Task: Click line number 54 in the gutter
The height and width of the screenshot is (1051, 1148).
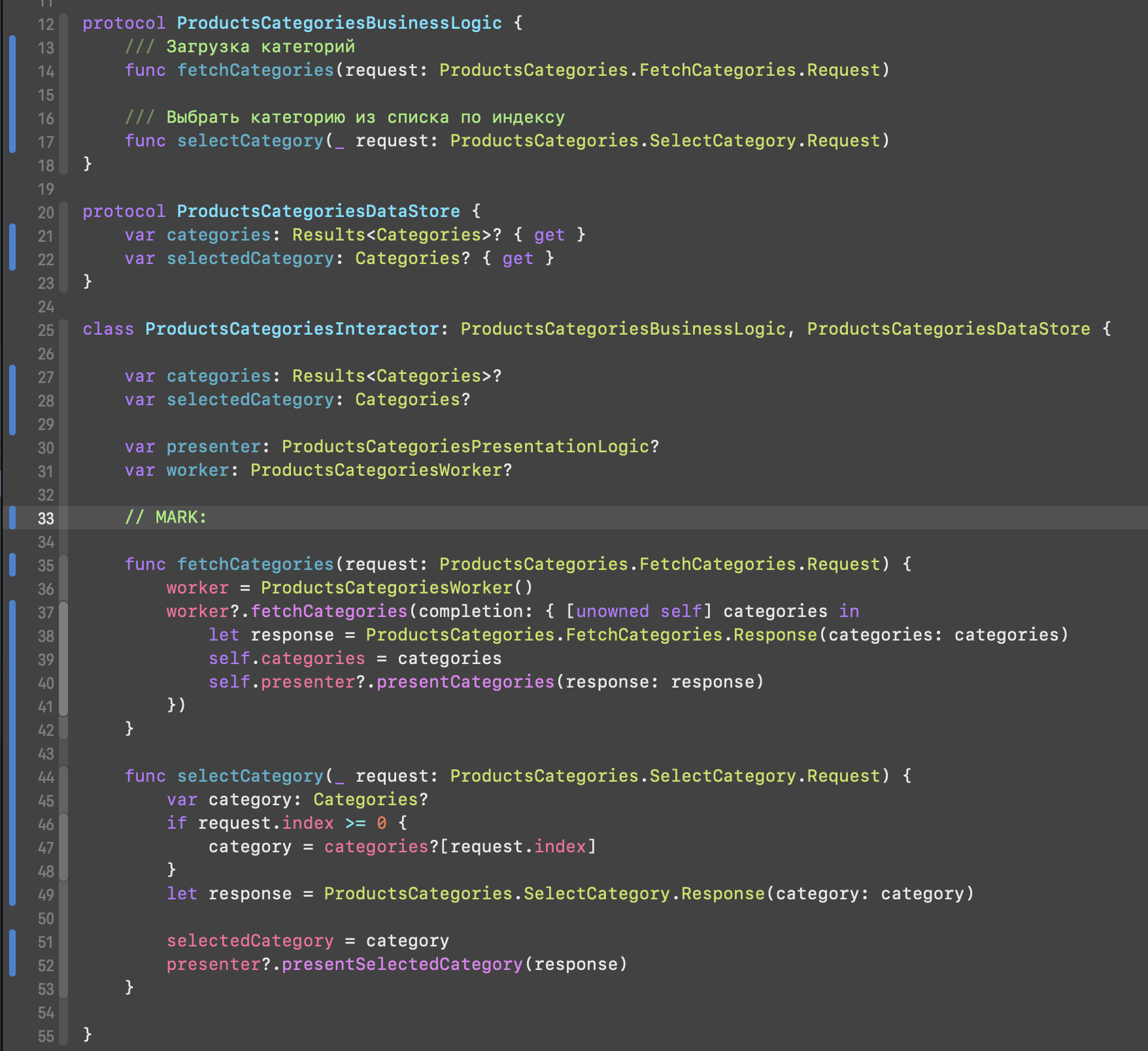Action: (x=46, y=1012)
